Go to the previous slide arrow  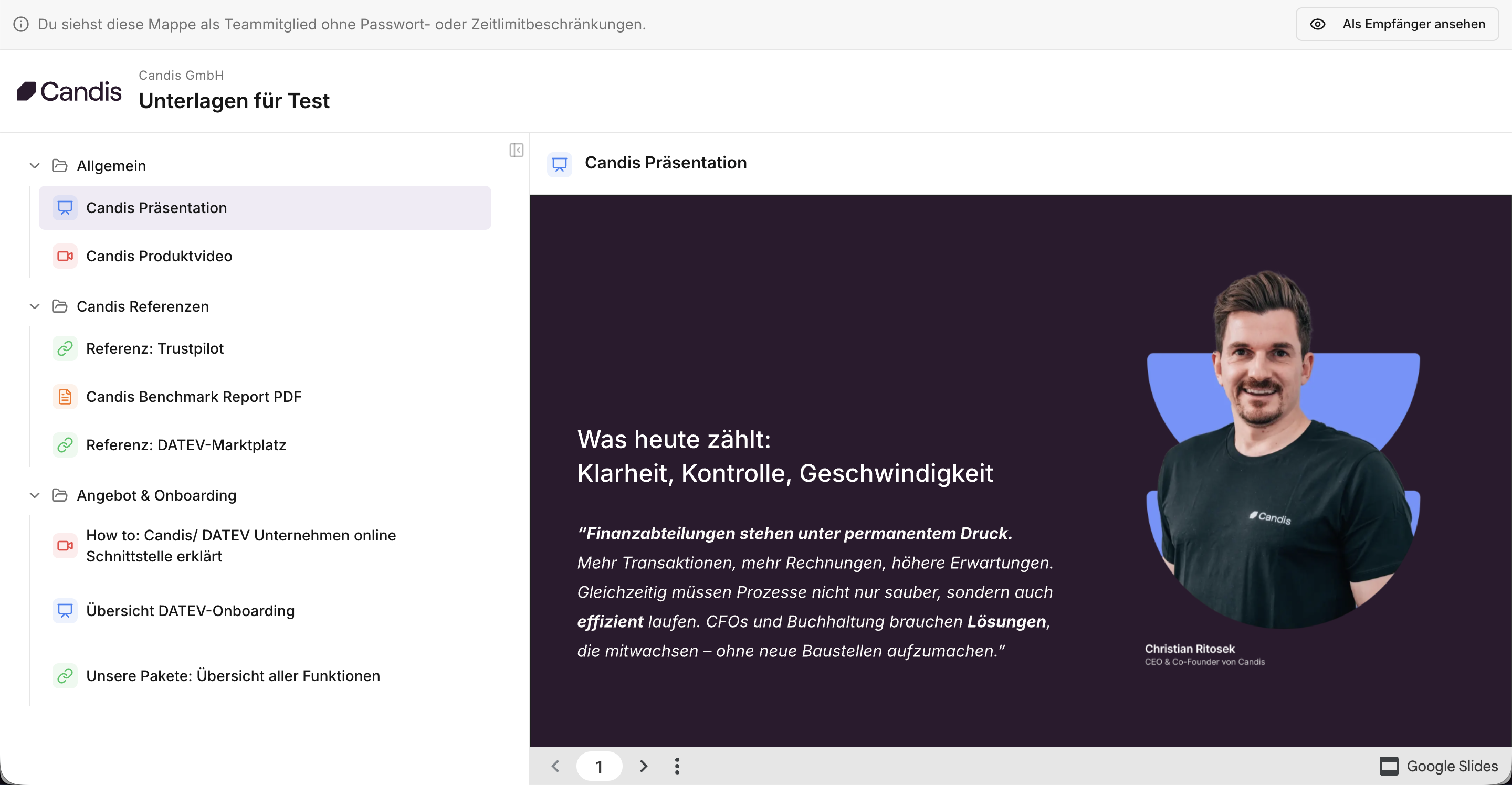tap(555, 766)
